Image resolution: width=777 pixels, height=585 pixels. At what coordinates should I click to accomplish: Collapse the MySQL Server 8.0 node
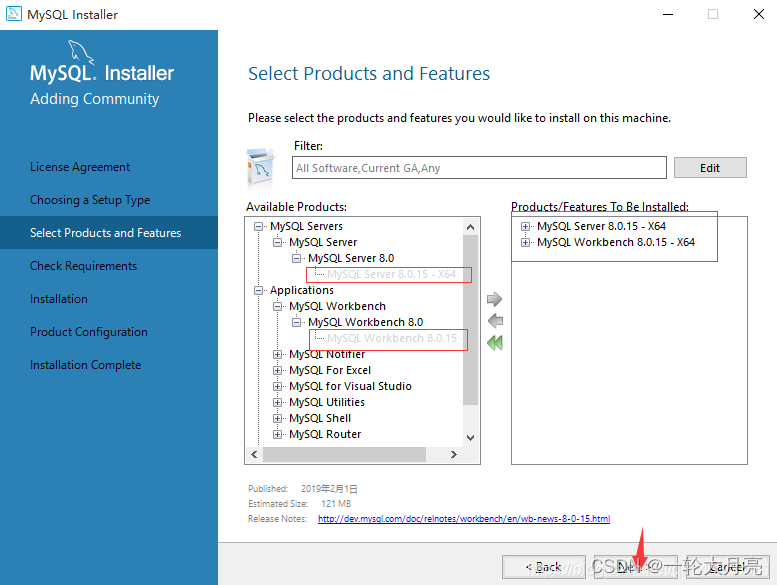tap(296, 258)
